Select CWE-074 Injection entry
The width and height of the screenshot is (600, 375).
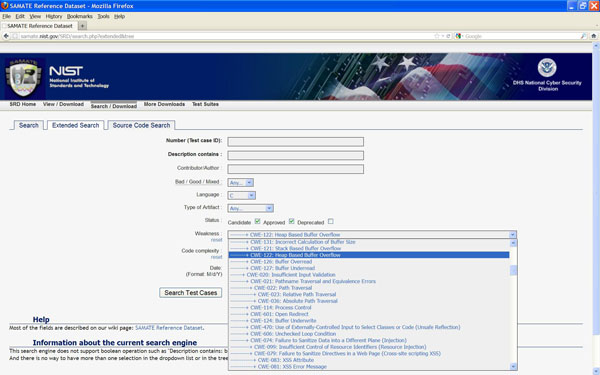pyautogui.click(x=369, y=340)
